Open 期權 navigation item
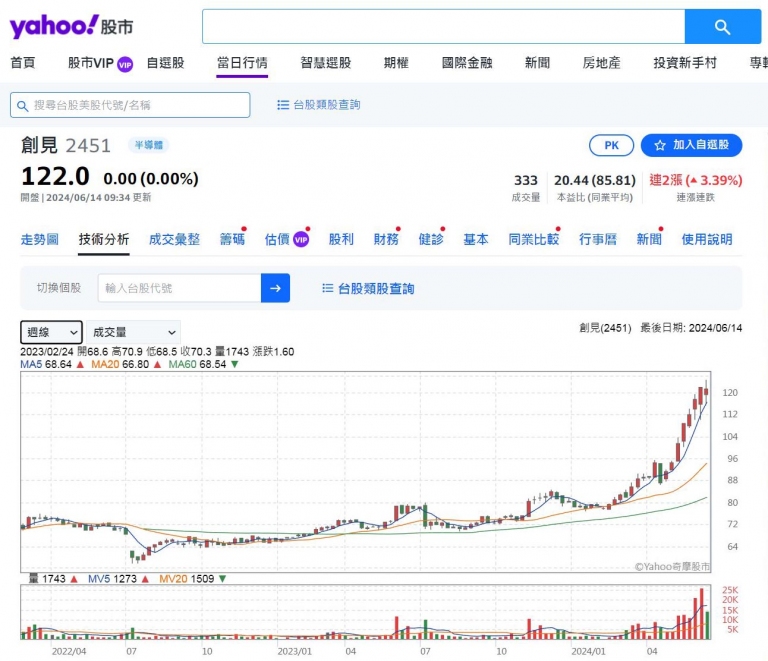 tap(396, 63)
